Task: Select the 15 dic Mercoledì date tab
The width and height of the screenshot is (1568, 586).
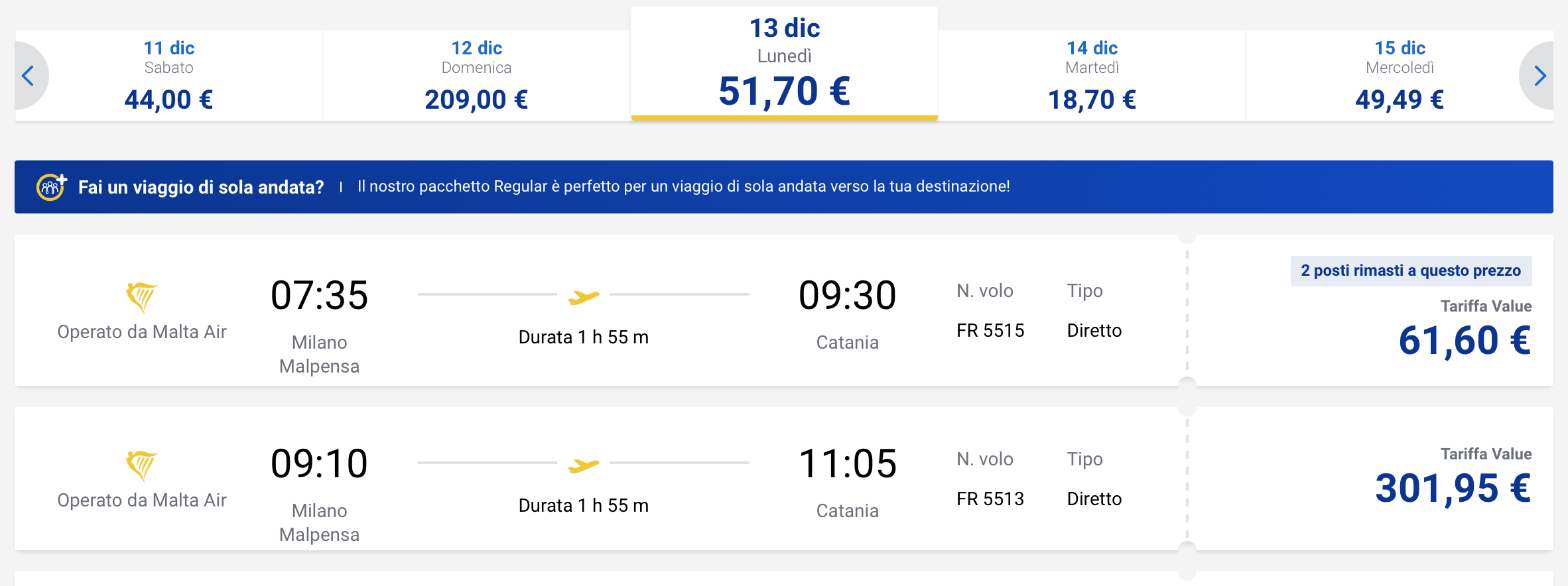Action: [1400, 76]
